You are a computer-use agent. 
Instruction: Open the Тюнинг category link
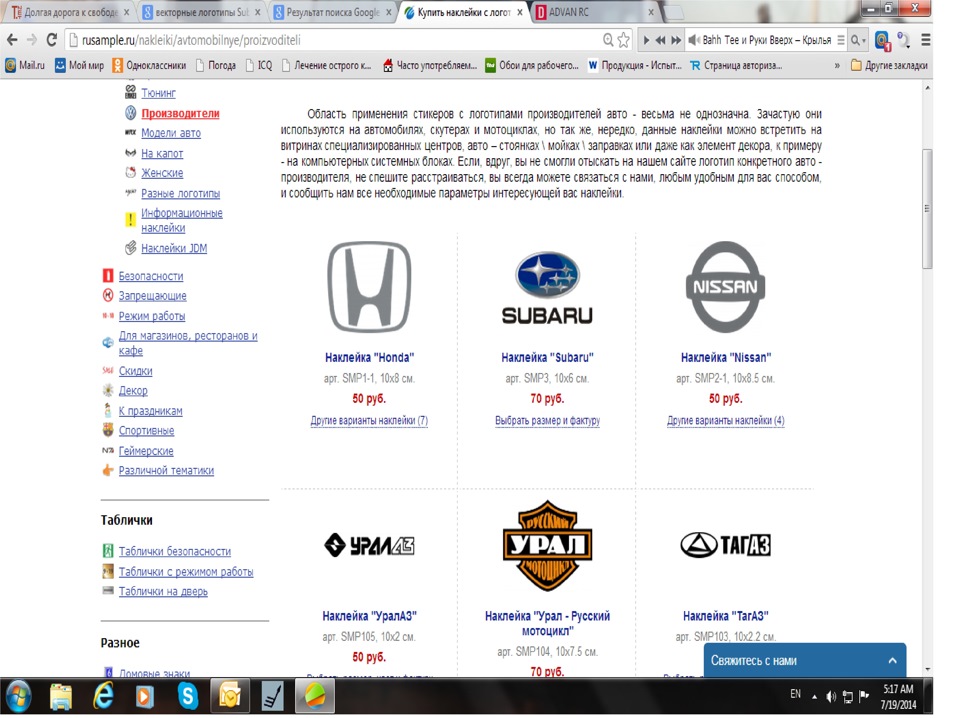(x=158, y=92)
